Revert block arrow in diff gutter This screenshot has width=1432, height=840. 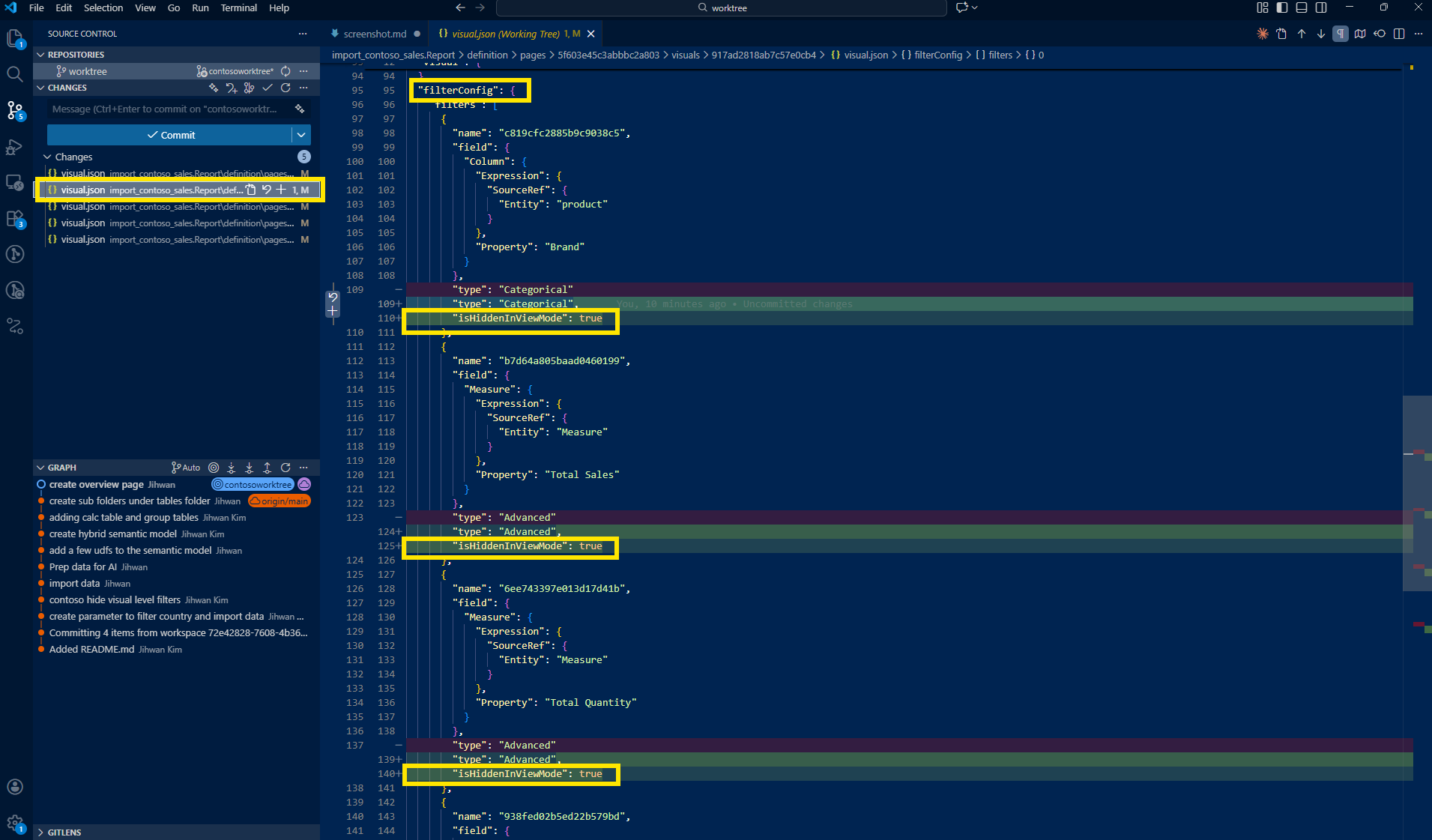click(x=333, y=297)
